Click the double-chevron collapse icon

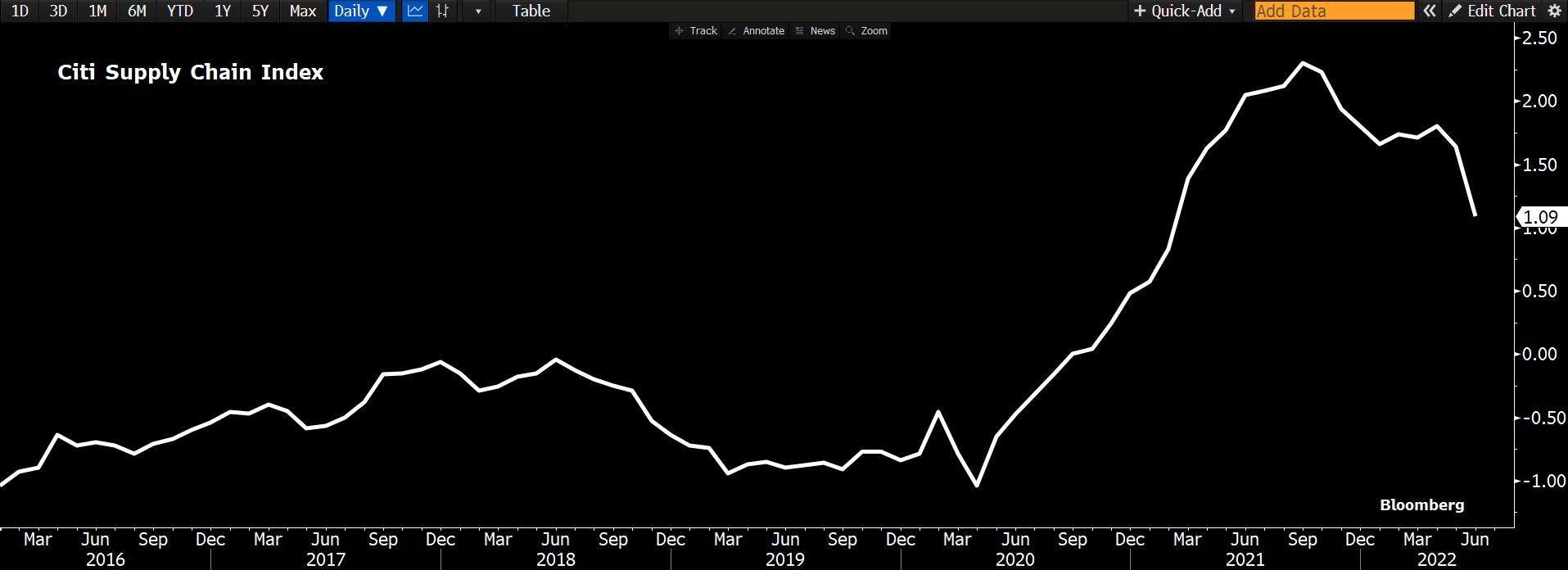(x=1430, y=11)
